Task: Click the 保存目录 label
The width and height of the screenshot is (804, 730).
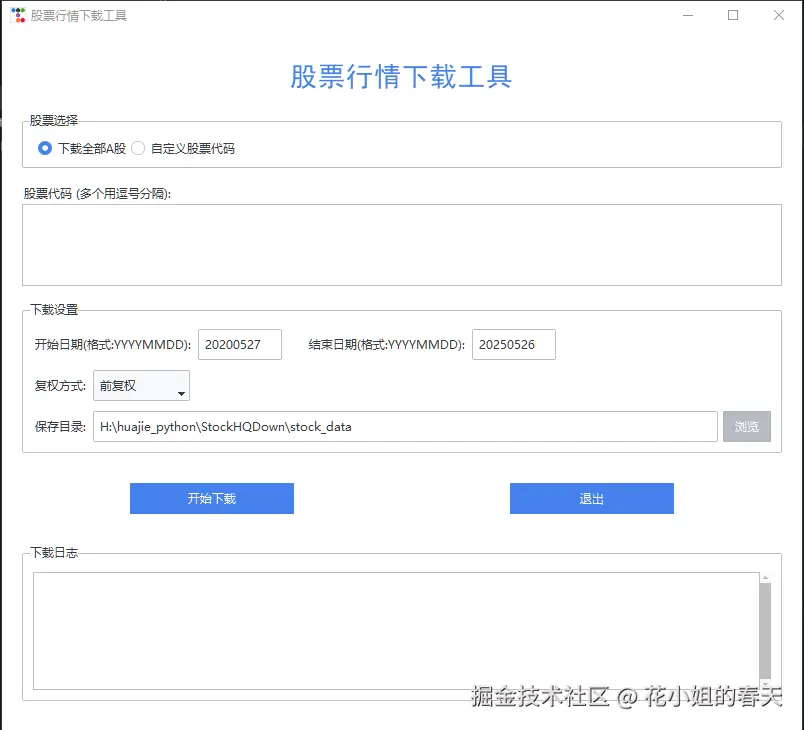Action: (60, 427)
